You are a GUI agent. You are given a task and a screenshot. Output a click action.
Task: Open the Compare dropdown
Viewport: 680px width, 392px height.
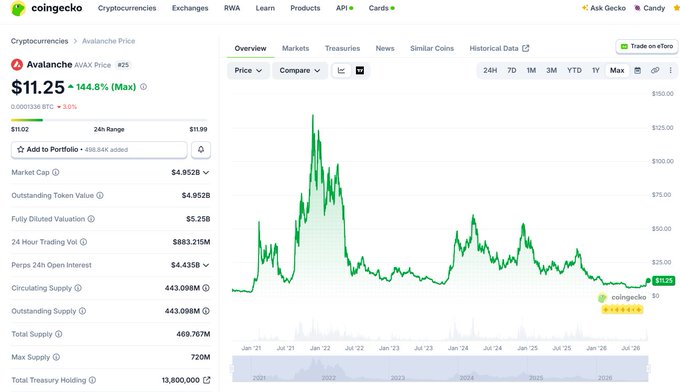[x=300, y=70]
